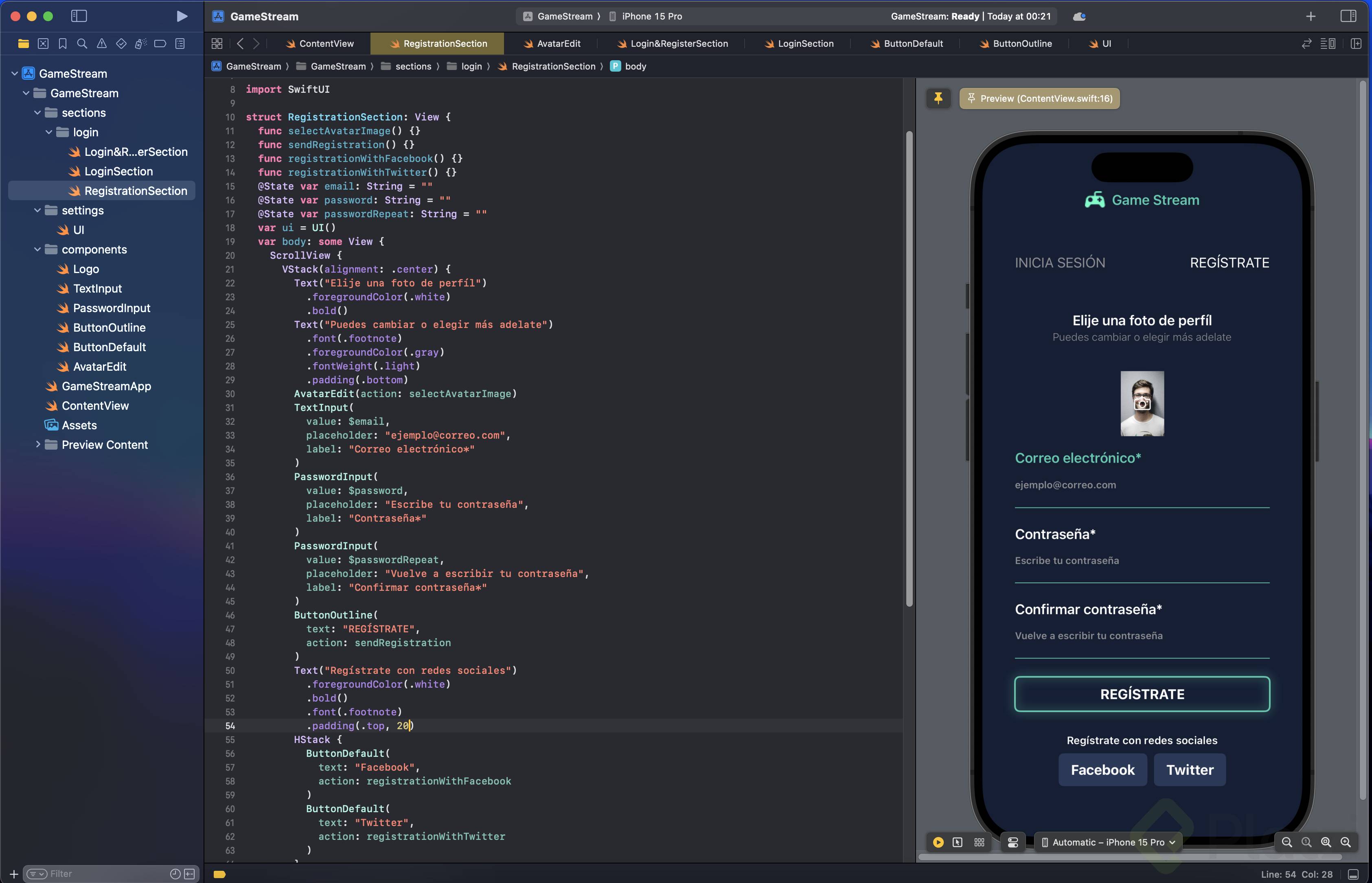
Task: Start live preview with play icon
Action: [x=938, y=842]
